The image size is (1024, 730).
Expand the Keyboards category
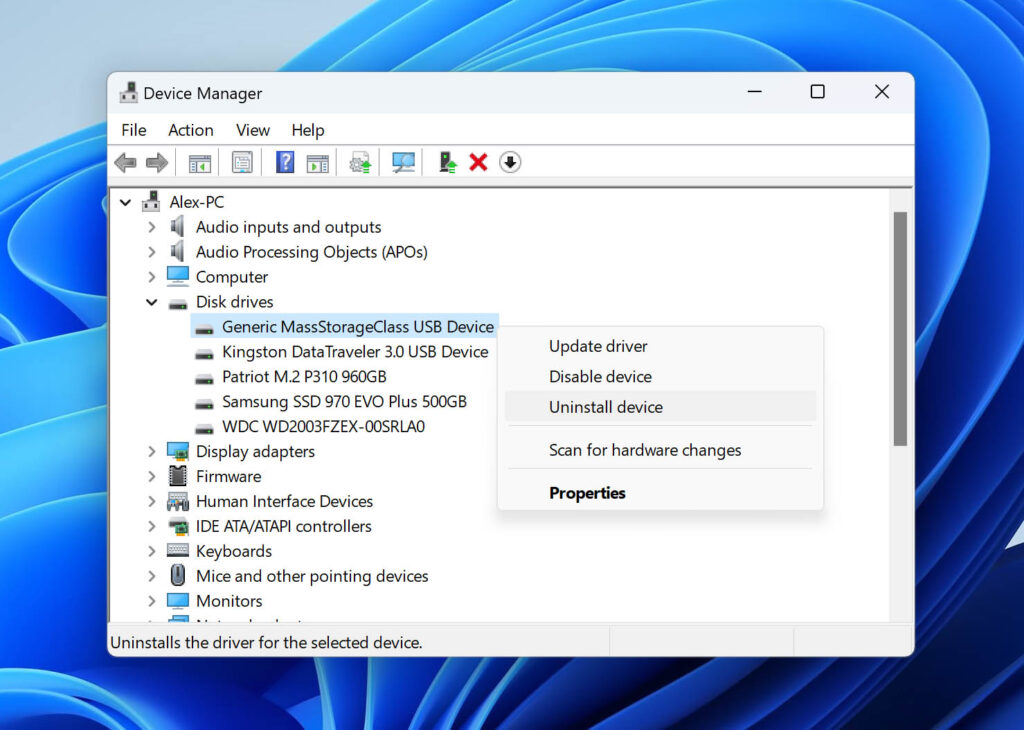[152, 551]
